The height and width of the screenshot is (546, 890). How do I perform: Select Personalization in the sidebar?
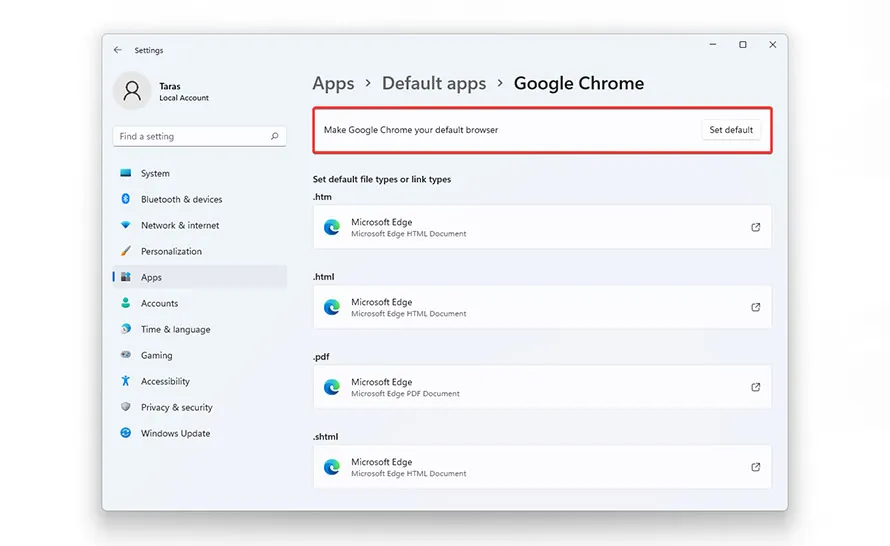tap(171, 251)
